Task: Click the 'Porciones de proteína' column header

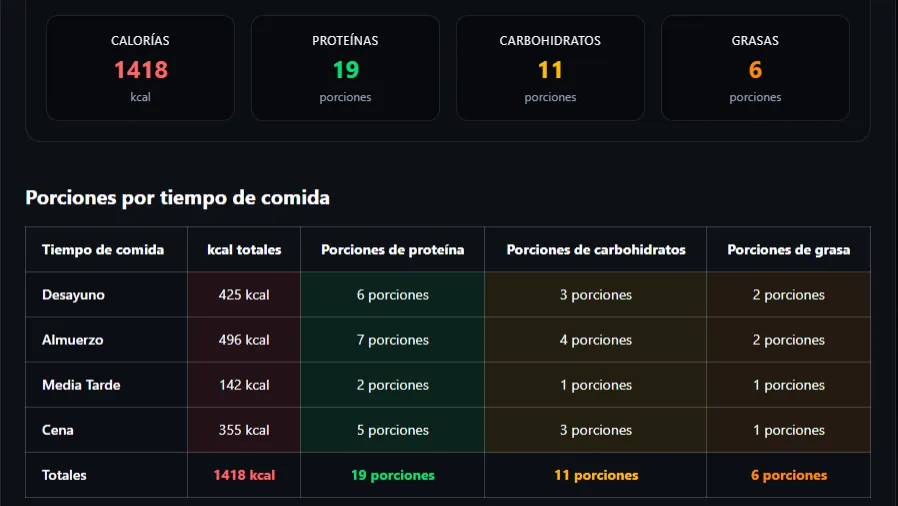Action: 392,249
